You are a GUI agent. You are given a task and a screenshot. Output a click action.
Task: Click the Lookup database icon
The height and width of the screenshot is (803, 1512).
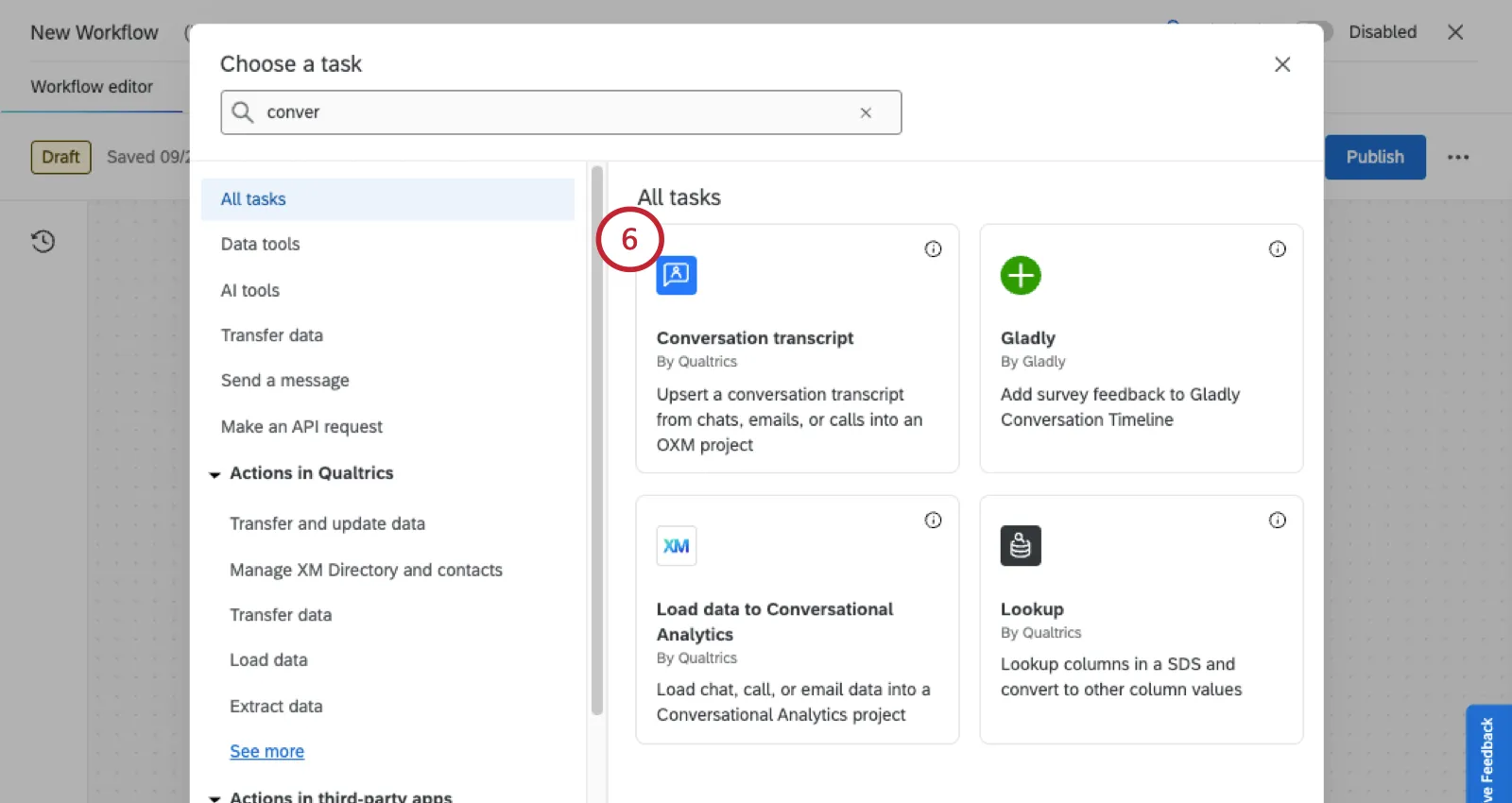[1021, 546]
